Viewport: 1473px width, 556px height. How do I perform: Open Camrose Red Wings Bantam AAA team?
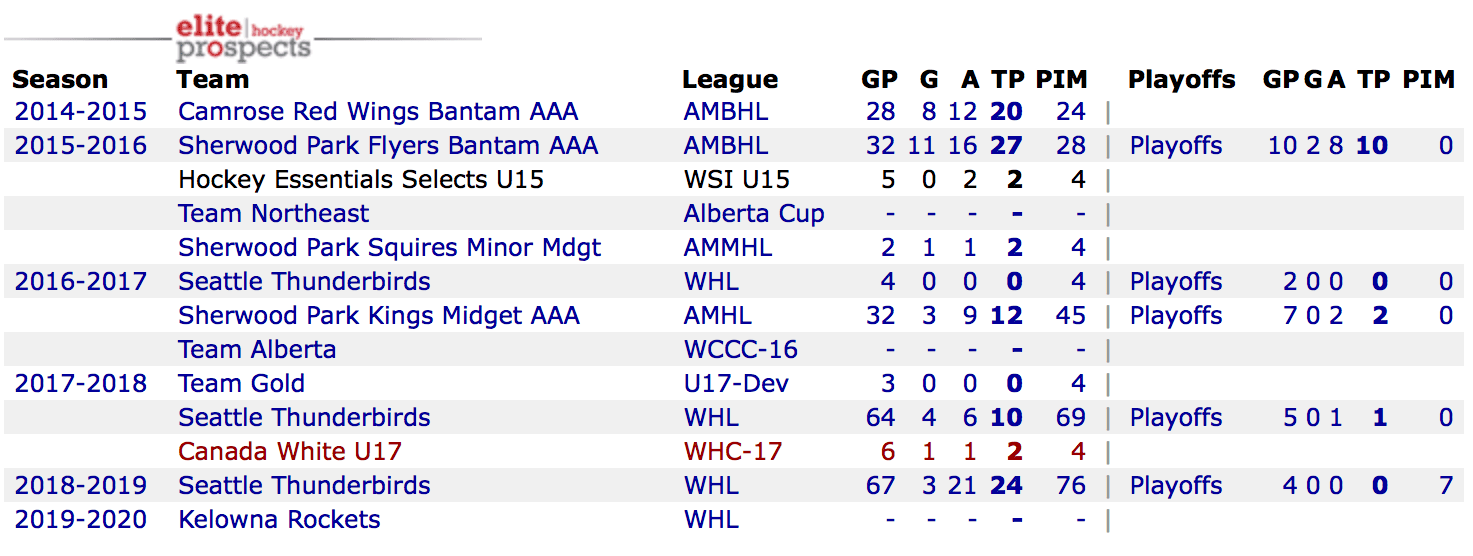pyautogui.click(x=378, y=112)
